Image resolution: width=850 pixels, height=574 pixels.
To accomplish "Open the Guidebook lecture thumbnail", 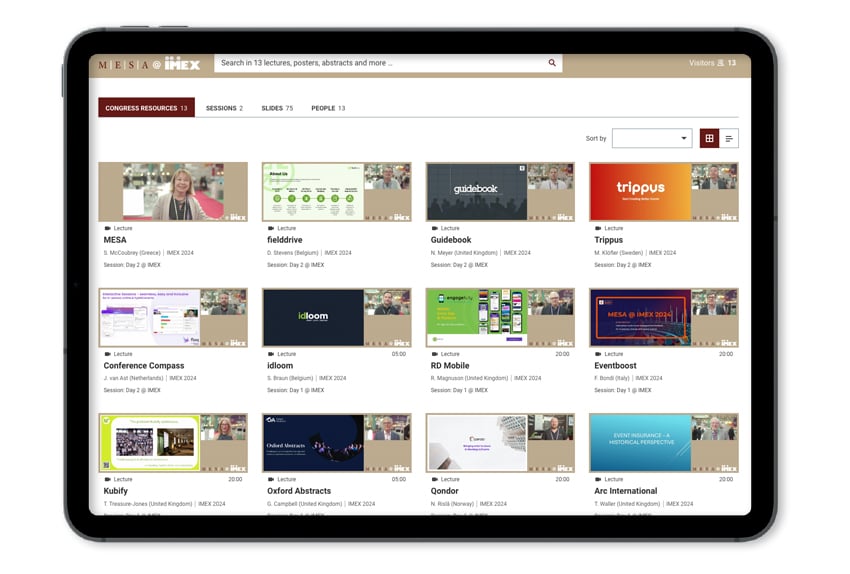I will coord(500,191).
